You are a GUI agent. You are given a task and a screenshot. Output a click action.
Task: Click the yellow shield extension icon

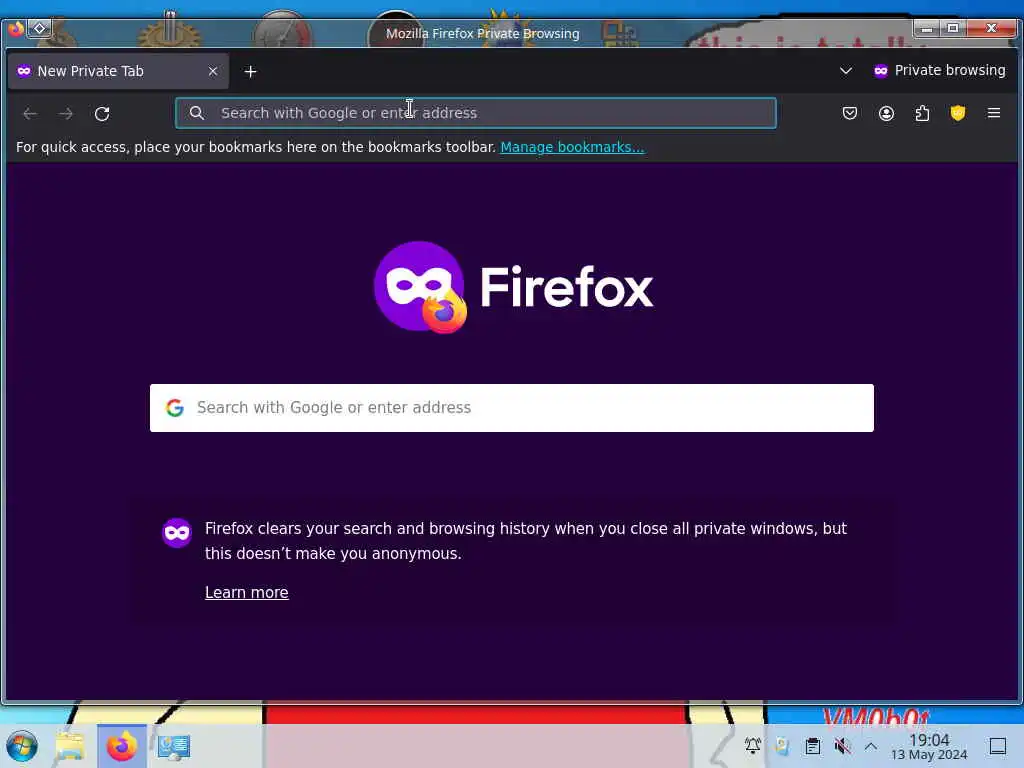point(958,114)
